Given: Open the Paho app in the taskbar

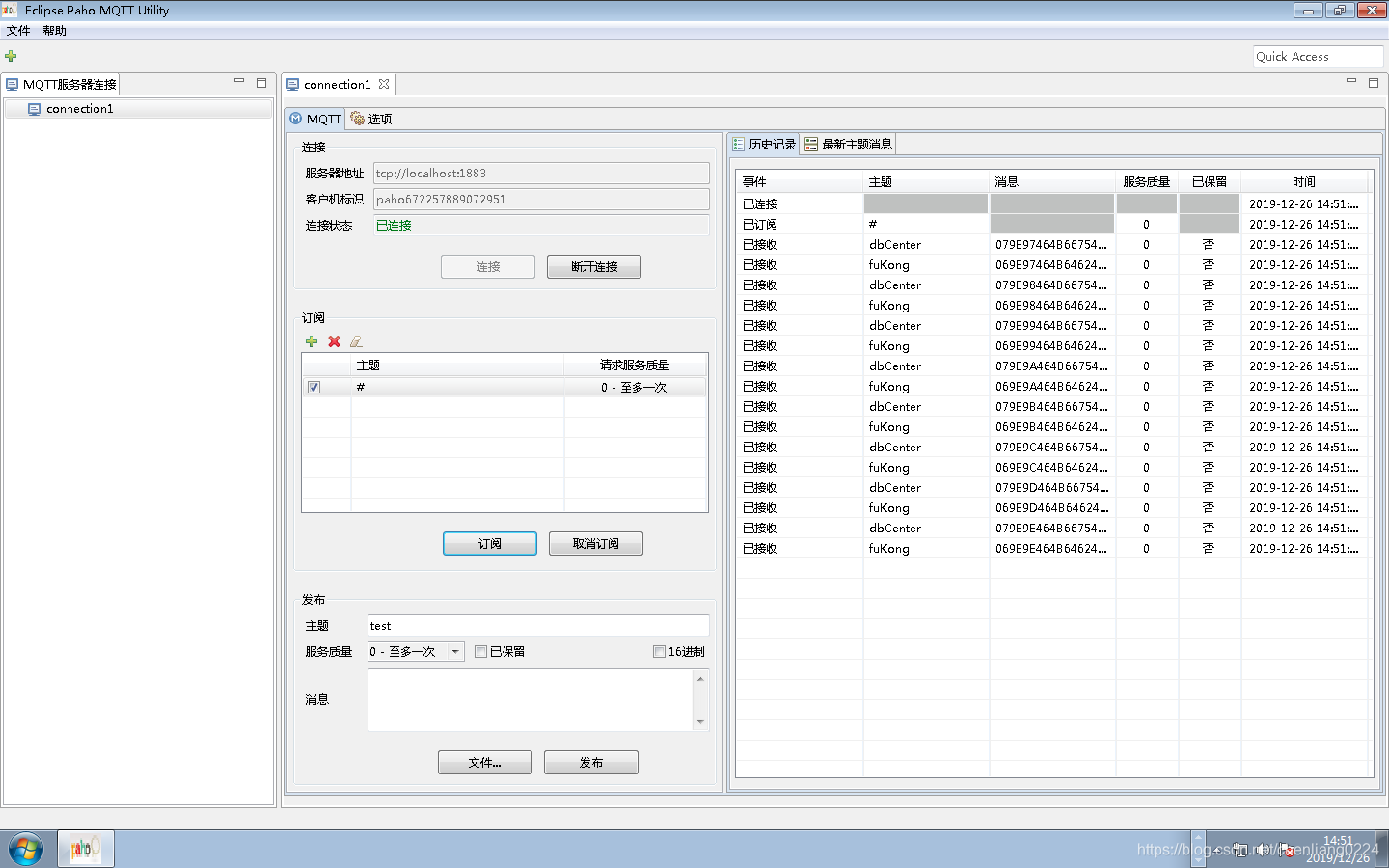Looking at the screenshot, I should click(85, 849).
